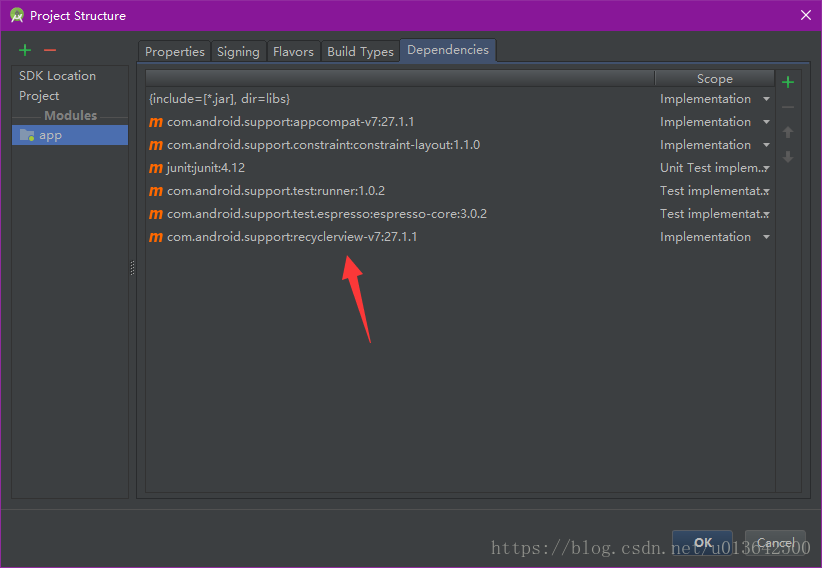Viewport: 822px width, 568px height.
Task: Click the Maven icon beside espresso-core dependency
Action: tap(156, 215)
